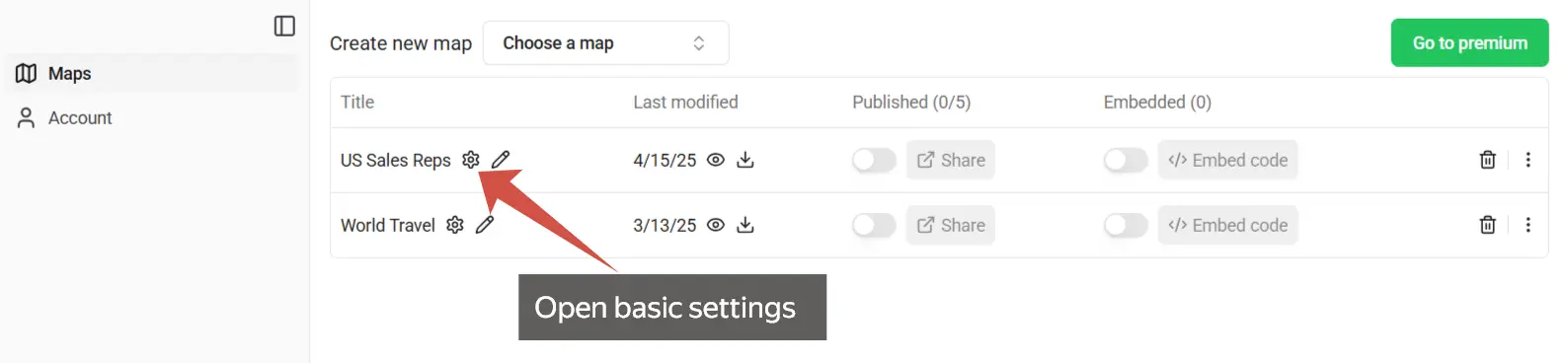
Task: Delete US Sales Reps via trash icon
Action: 1488,160
